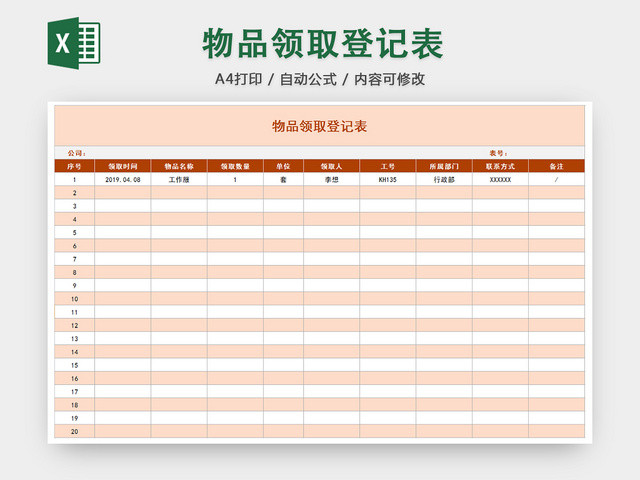640x480 pixels.
Task: Select the 领取数量 column header
Action: 235,166
